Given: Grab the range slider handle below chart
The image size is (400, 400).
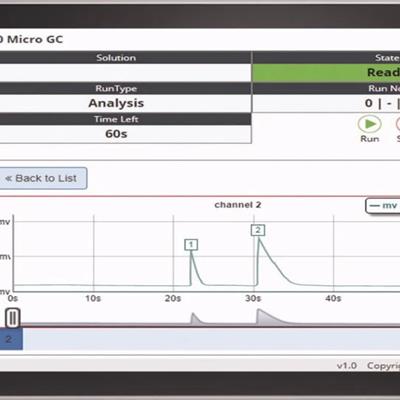Looking at the screenshot, I should [13, 318].
